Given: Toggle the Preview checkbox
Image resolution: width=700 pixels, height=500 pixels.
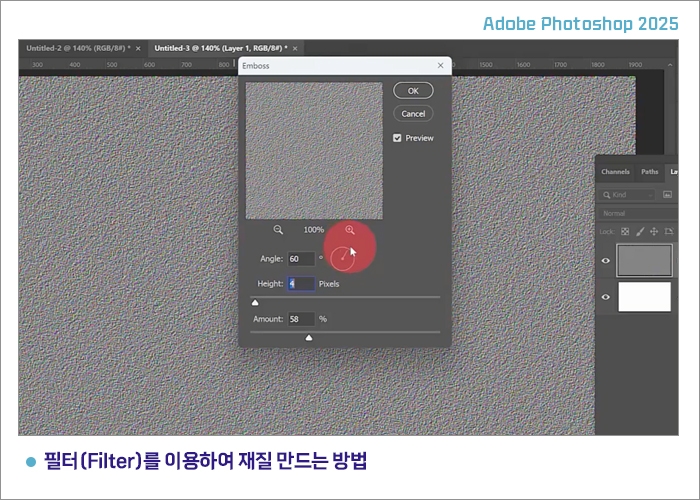Looking at the screenshot, I should coord(397,138).
